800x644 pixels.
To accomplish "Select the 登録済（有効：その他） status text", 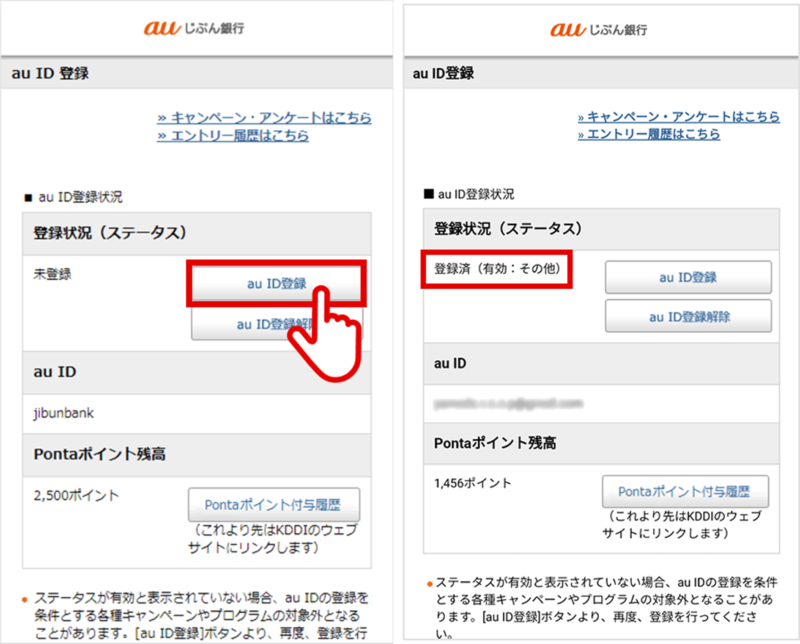I will click(497, 268).
